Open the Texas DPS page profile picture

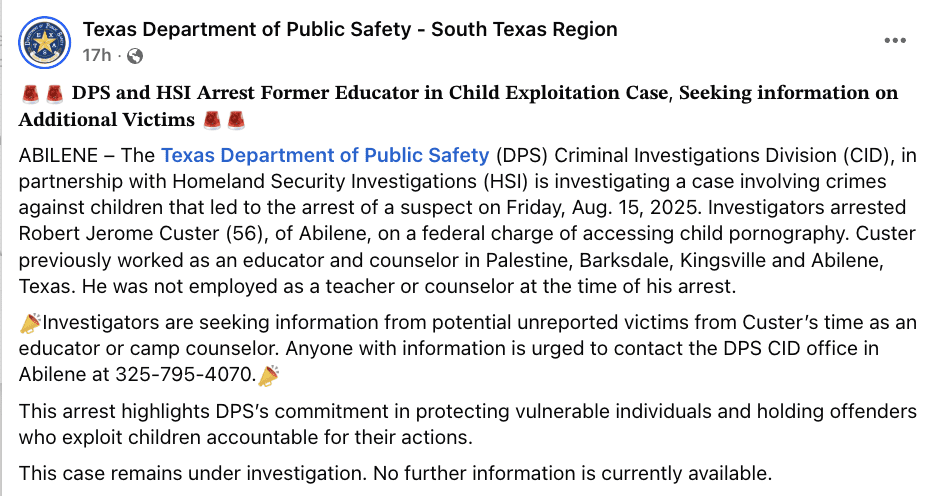[45, 42]
